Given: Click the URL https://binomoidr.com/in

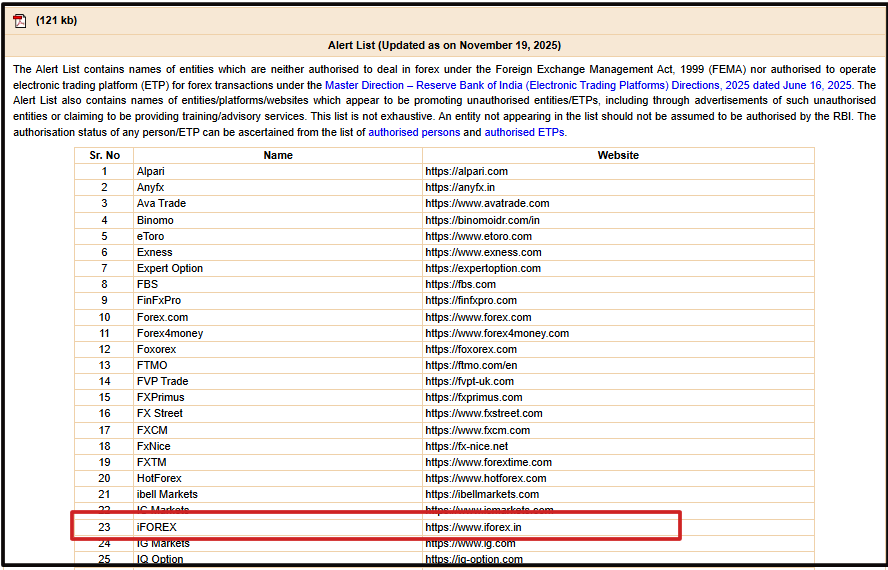Looking at the screenshot, I should [483, 220].
